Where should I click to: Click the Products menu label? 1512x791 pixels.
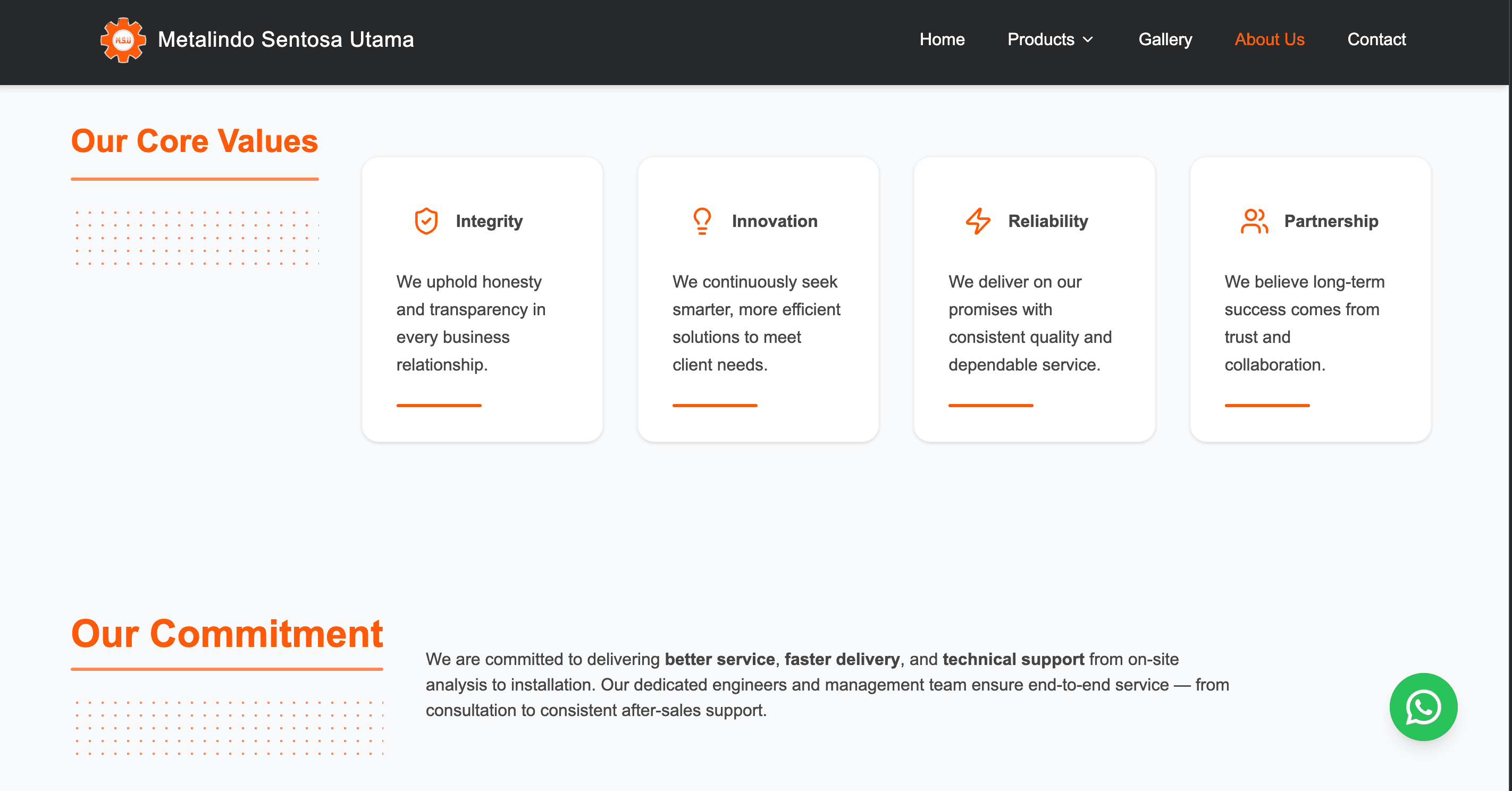pos(1040,40)
